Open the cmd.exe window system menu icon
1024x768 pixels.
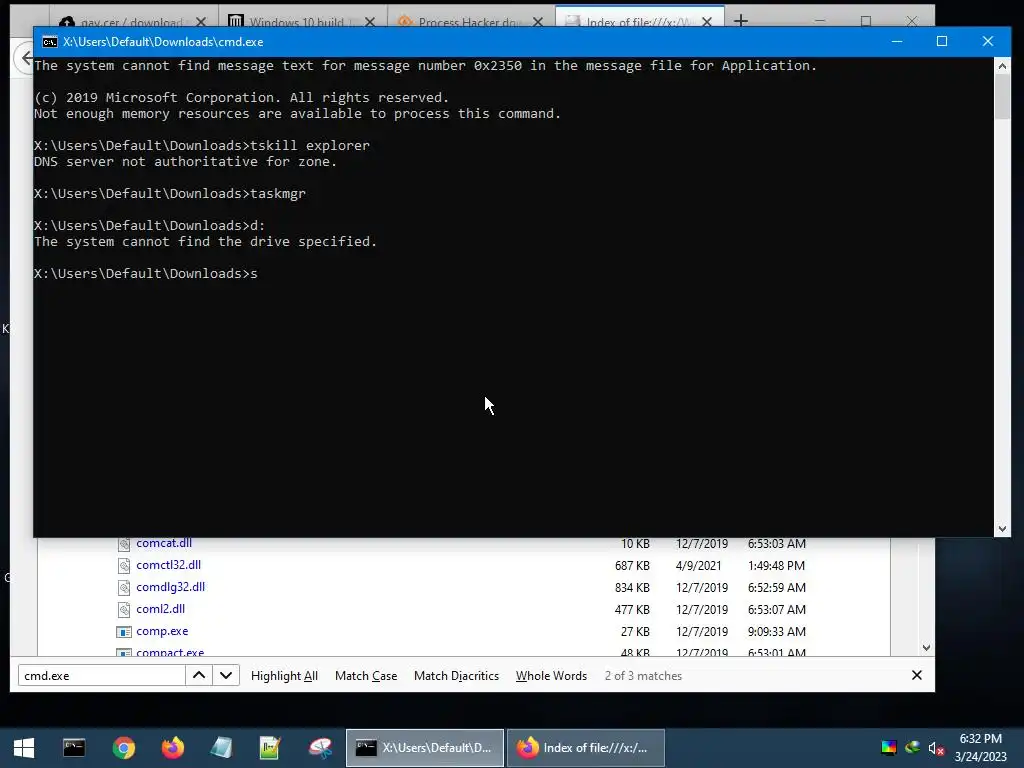point(49,42)
